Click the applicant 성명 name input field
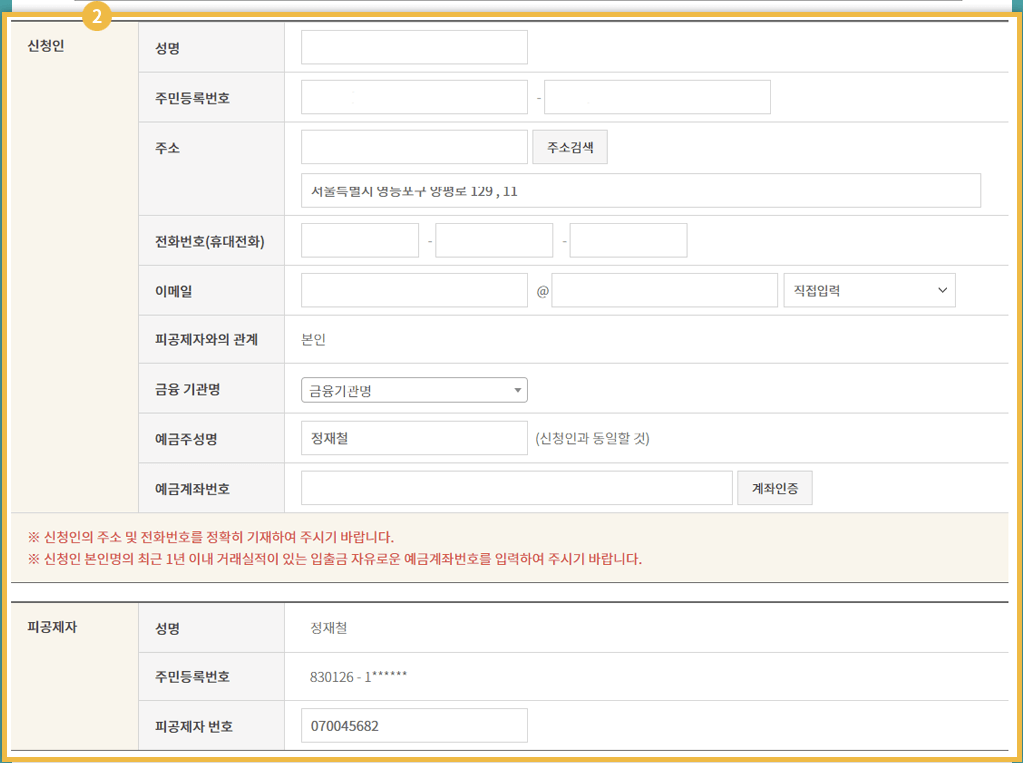Image resolution: width=1023 pixels, height=763 pixels. tap(414, 47)
